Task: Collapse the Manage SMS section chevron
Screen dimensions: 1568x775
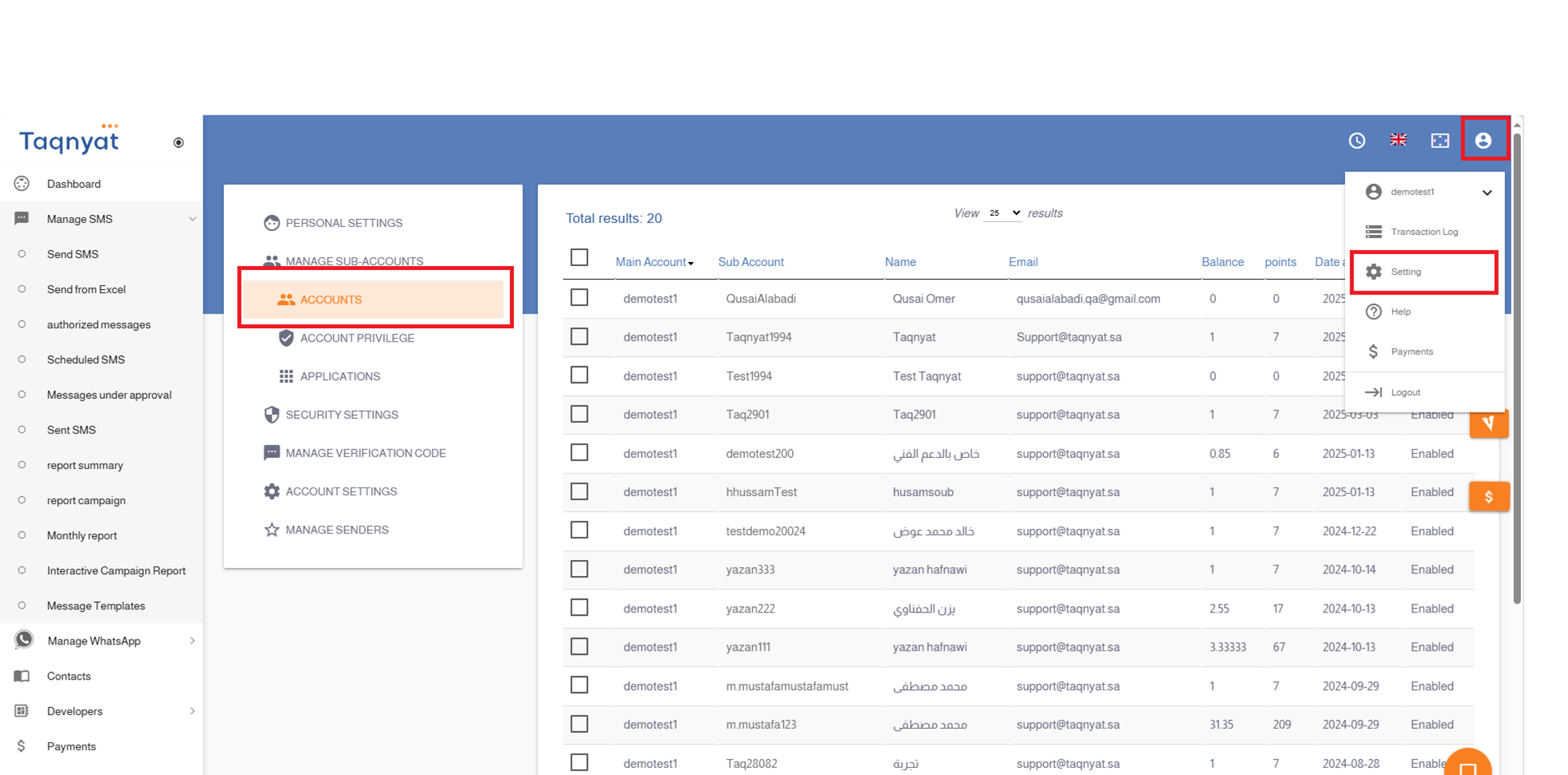Action: click(x=192, y=219)
